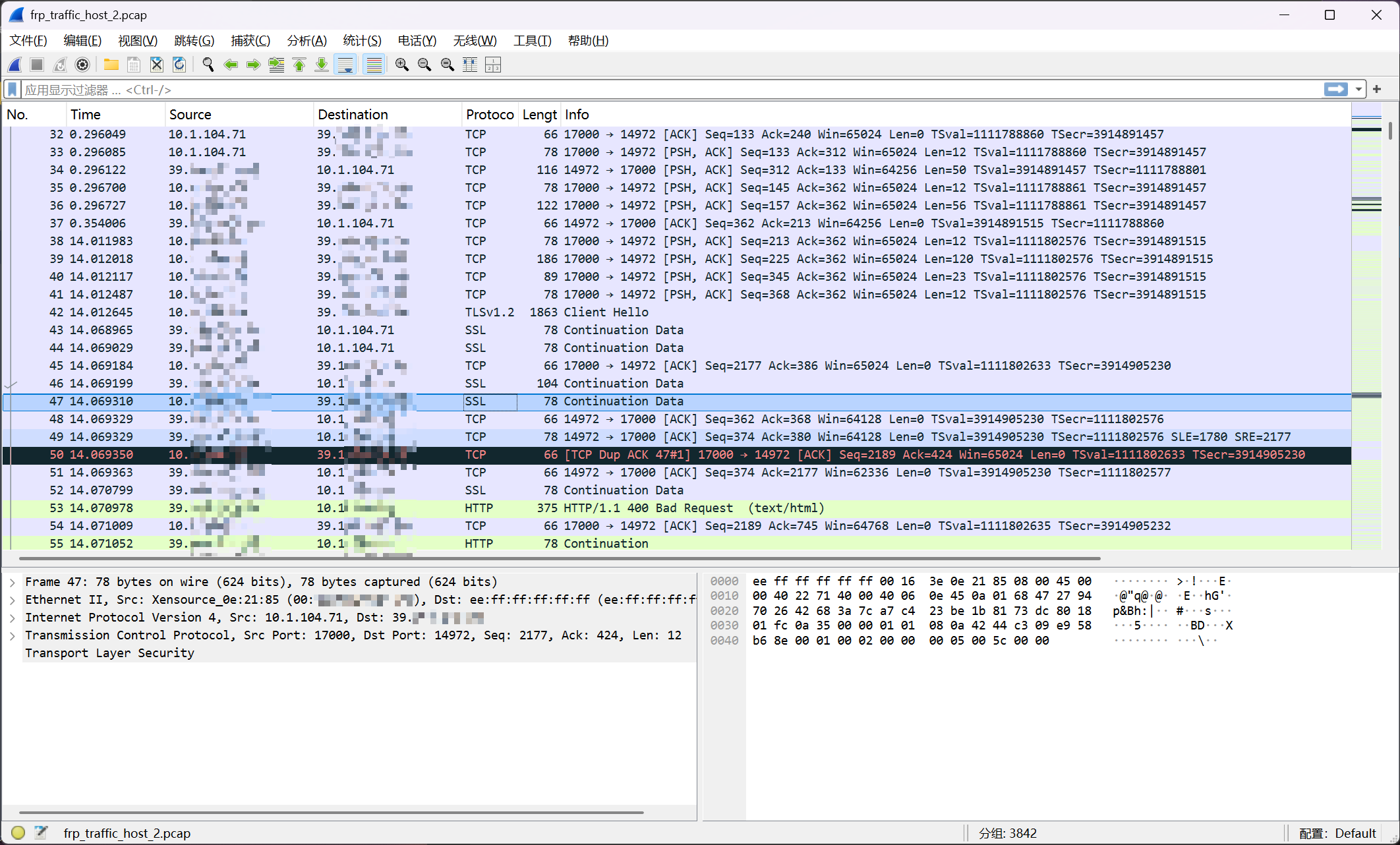Click the 配置: Default profile status entry
The width and height of the screenshot is (1400, 845).
click(x=1337, y=833)
